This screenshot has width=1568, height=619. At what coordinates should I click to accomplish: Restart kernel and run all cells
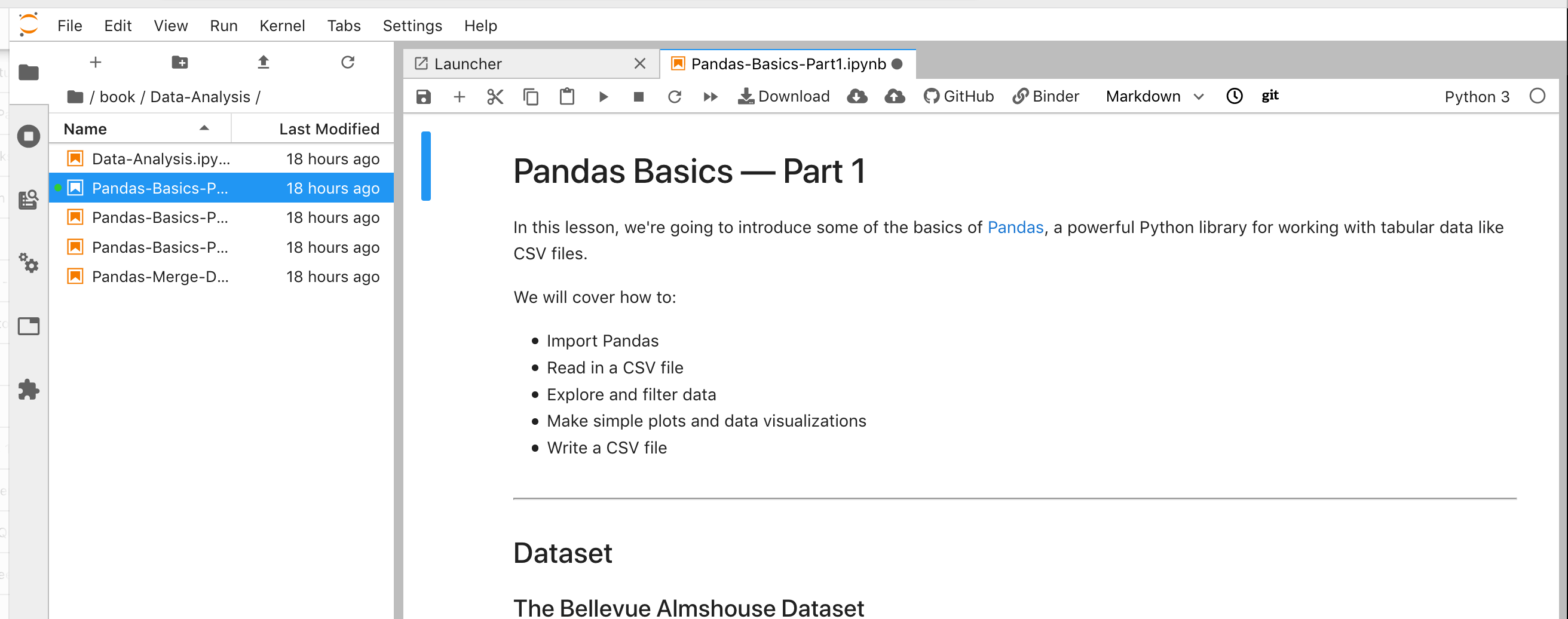[710, 97]
